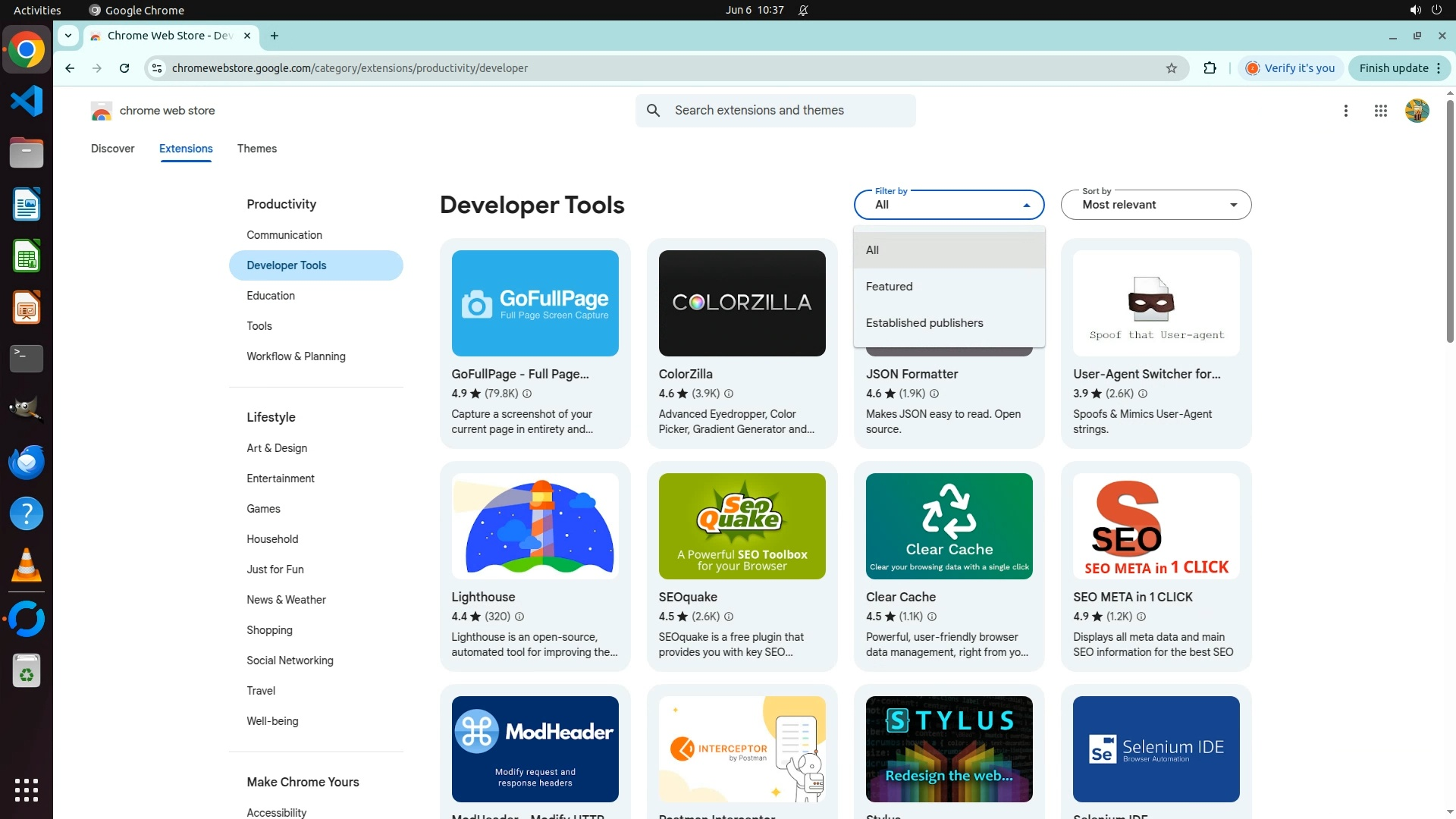1456x819 pixels.
Task: Switch to the Themes tab
Action: (x=256, y=149)
